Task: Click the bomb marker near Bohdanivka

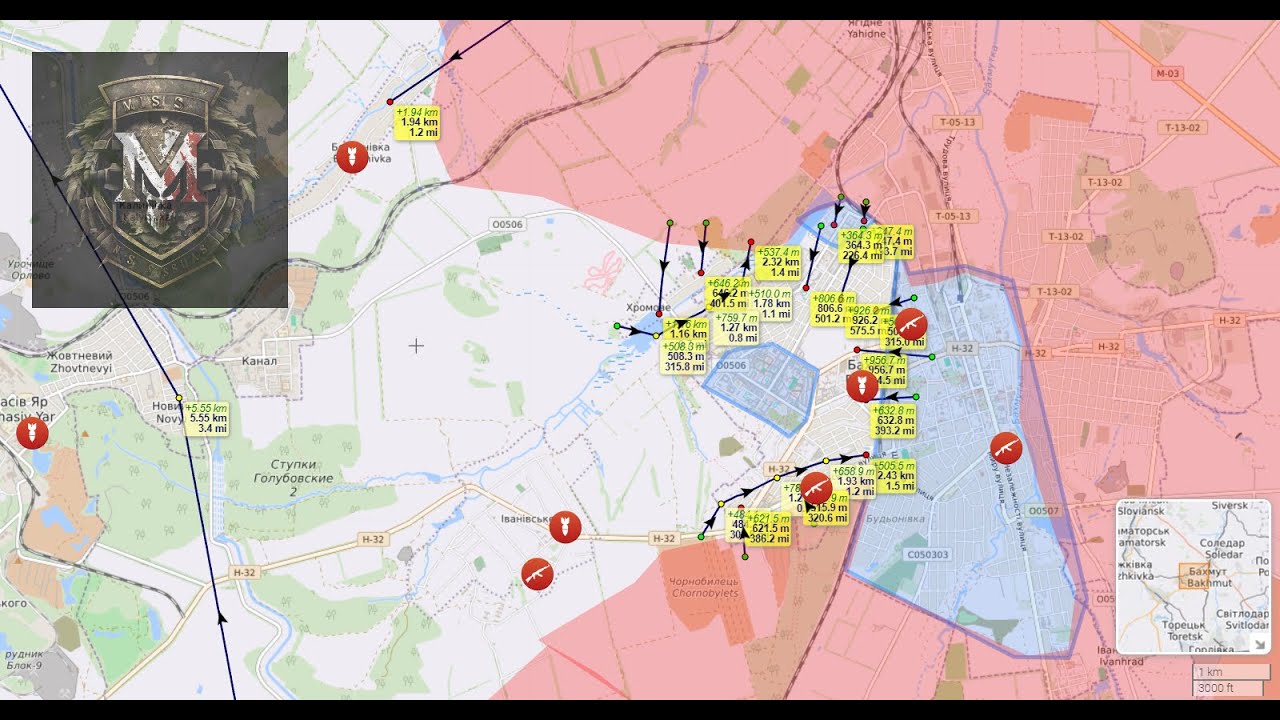Action: click(352, 157)
